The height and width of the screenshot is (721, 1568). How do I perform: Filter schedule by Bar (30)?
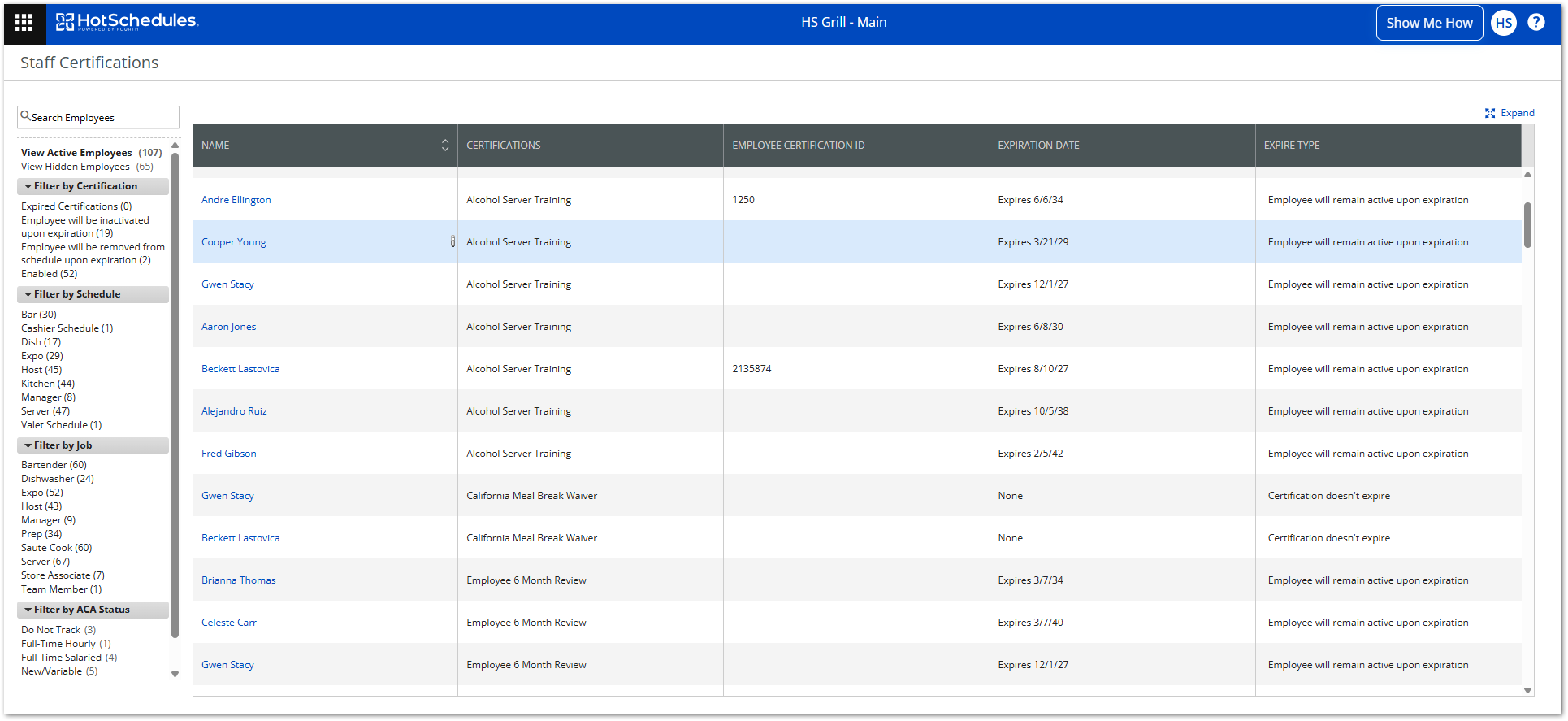click(x=39, y=315)
